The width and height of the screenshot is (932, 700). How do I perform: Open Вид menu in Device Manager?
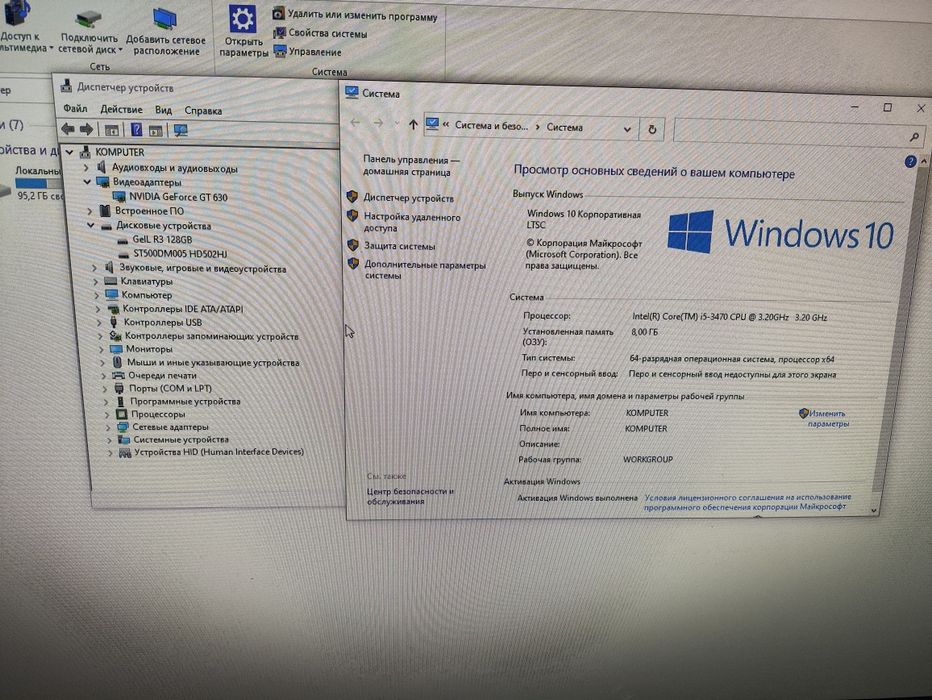[x=163, y=110]
